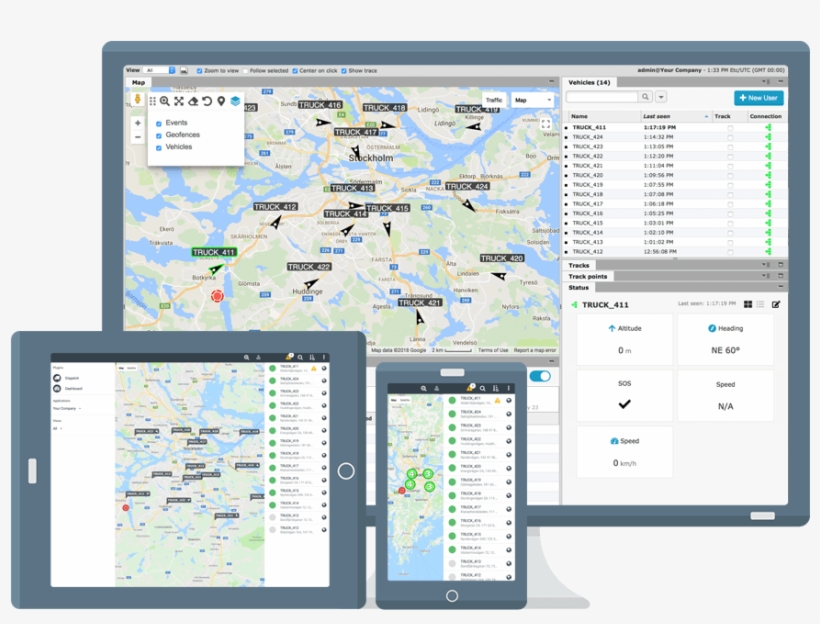Click the New User button
The image size is (820, 624).
[759, 97]
